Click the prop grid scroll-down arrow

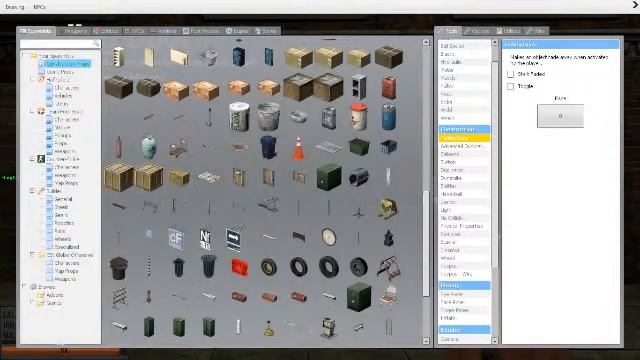(426, 340)
